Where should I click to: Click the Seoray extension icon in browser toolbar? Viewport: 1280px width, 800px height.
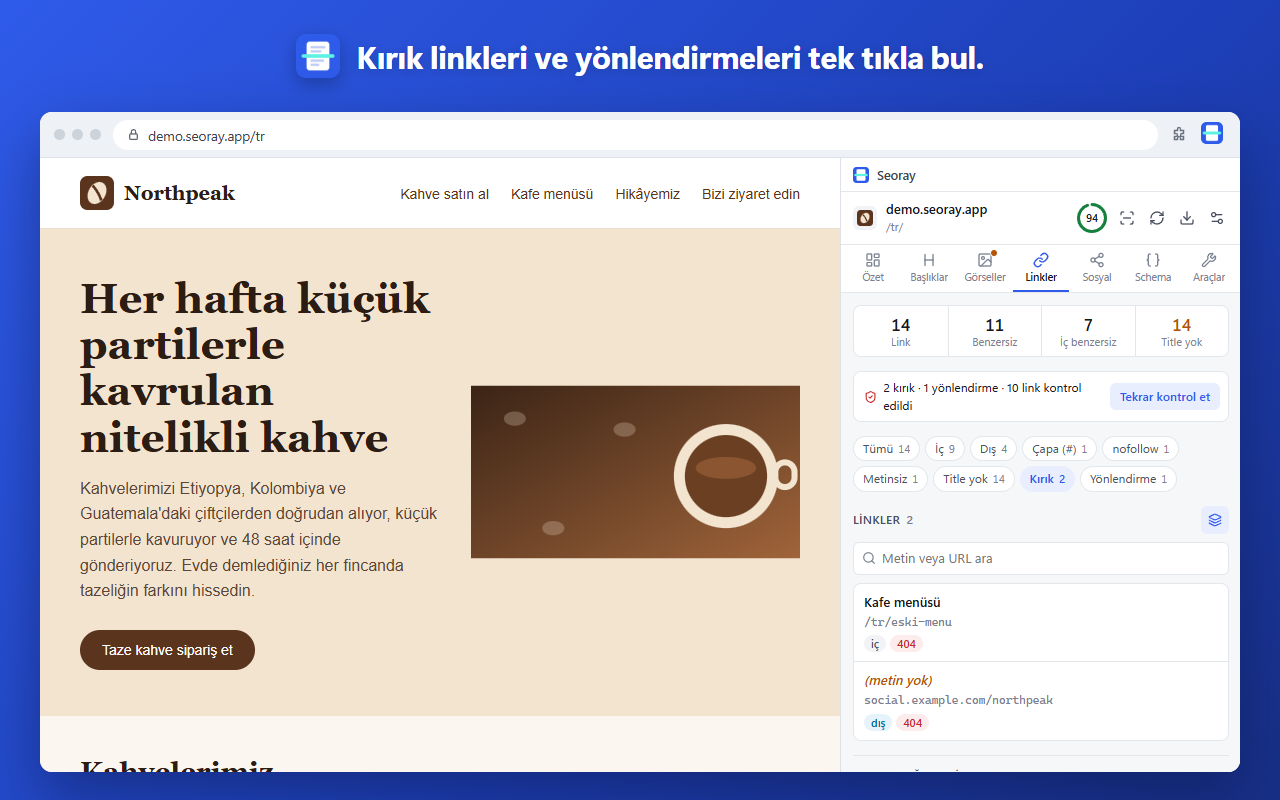pos(1212,134)
